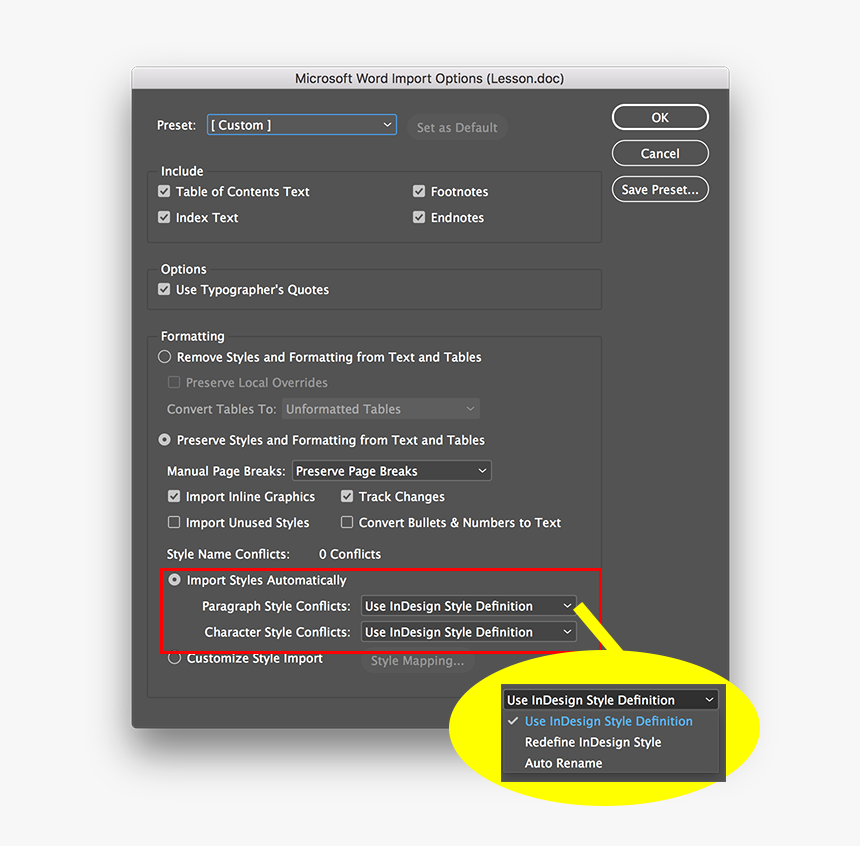The width and height of the screenshot is (860, 846).
Task: Click the enlarged Use InDesign Style Definition dropdown header
Action: 610,700
